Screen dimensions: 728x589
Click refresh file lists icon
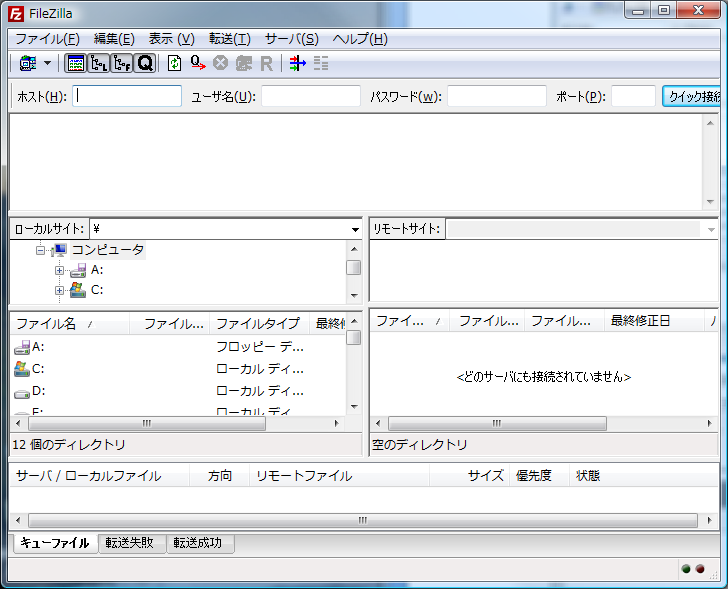pyautogui.click(x=175, y=63)
